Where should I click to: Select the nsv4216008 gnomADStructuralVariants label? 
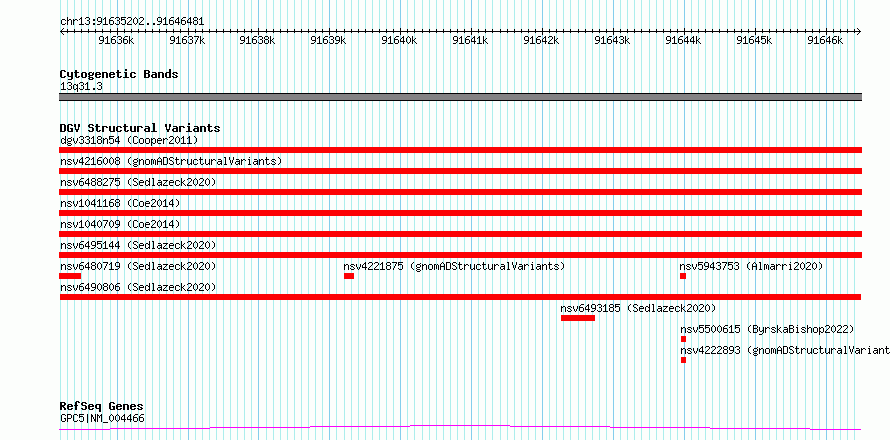171,161
